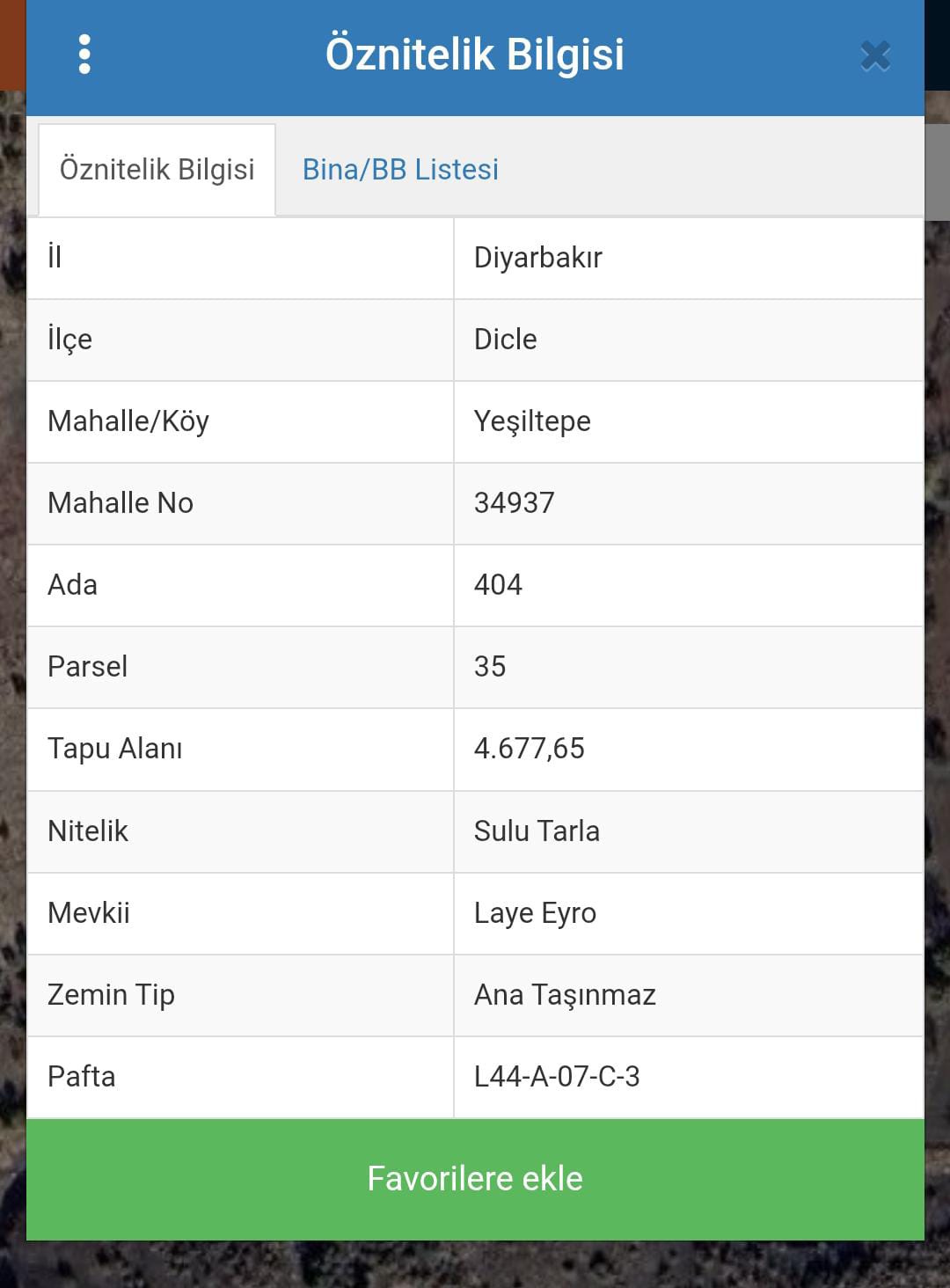Click the Tapu Alanı value 4.677,65
The width and height of the screenshot is (950, 1288).
(x=530, y=749)
